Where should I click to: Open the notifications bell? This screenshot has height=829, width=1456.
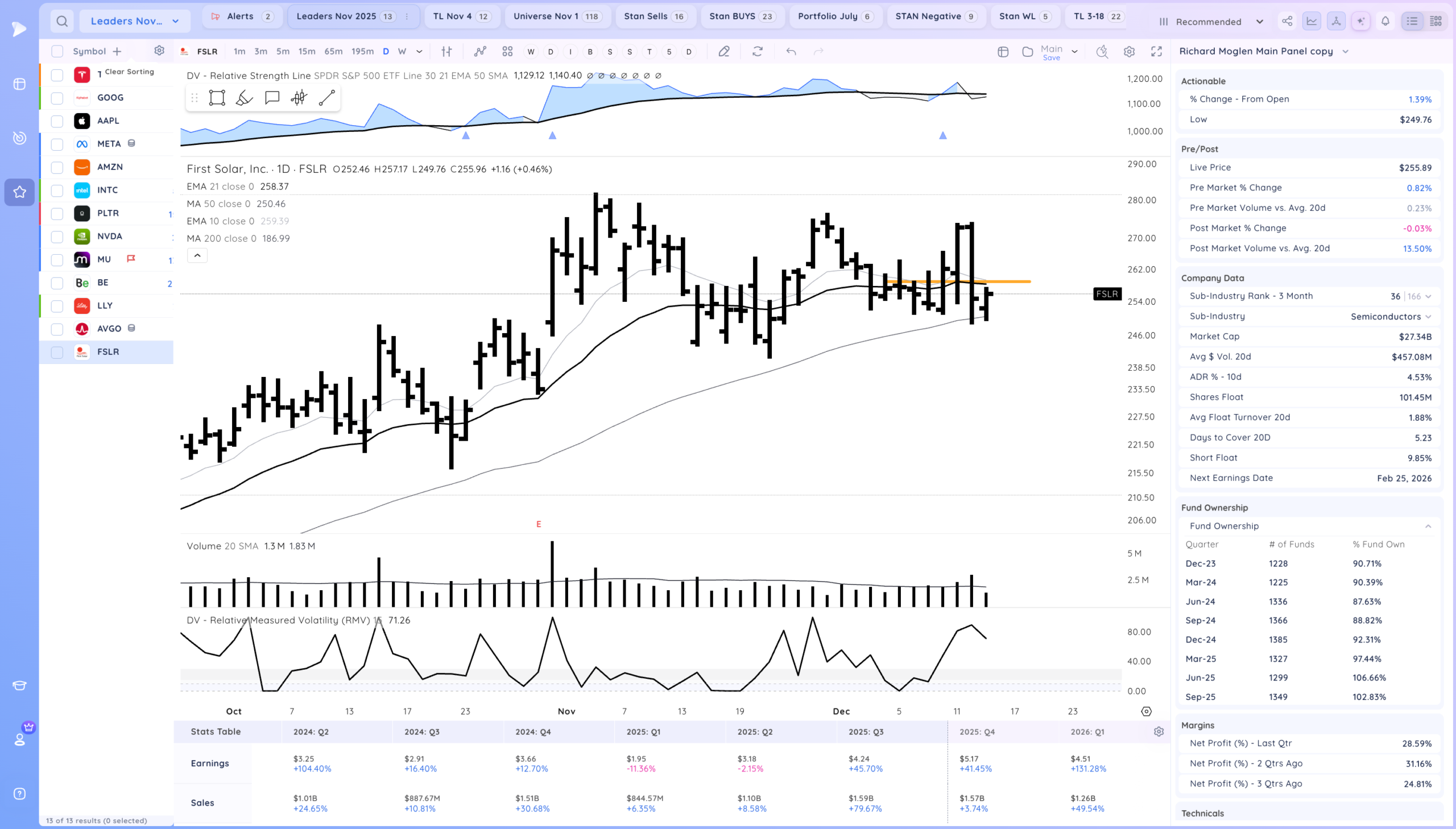pos(1385,22)
